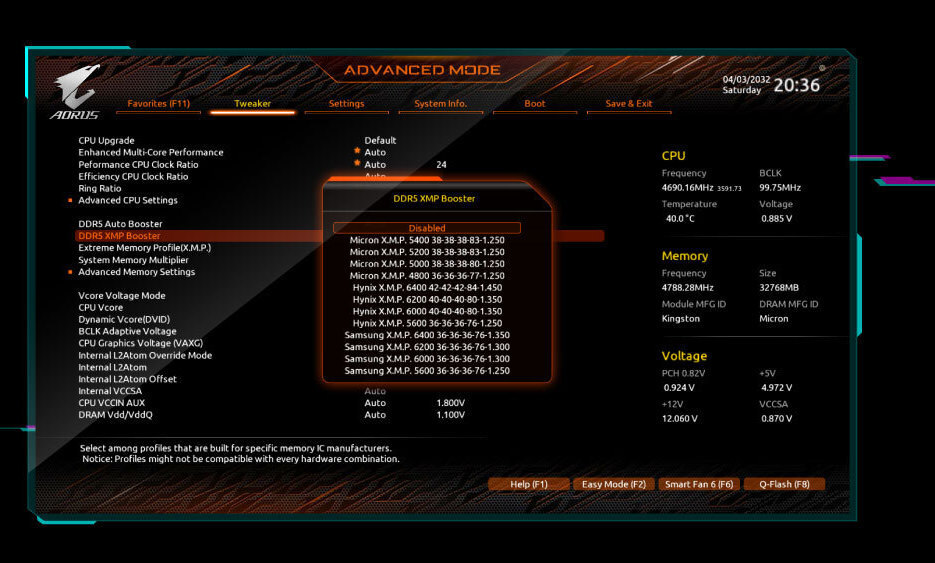Screen dimensions: 935x563
Task: Click star icon beside Peformance Clock Ratio Auto
Action: [x=357, y=163]
